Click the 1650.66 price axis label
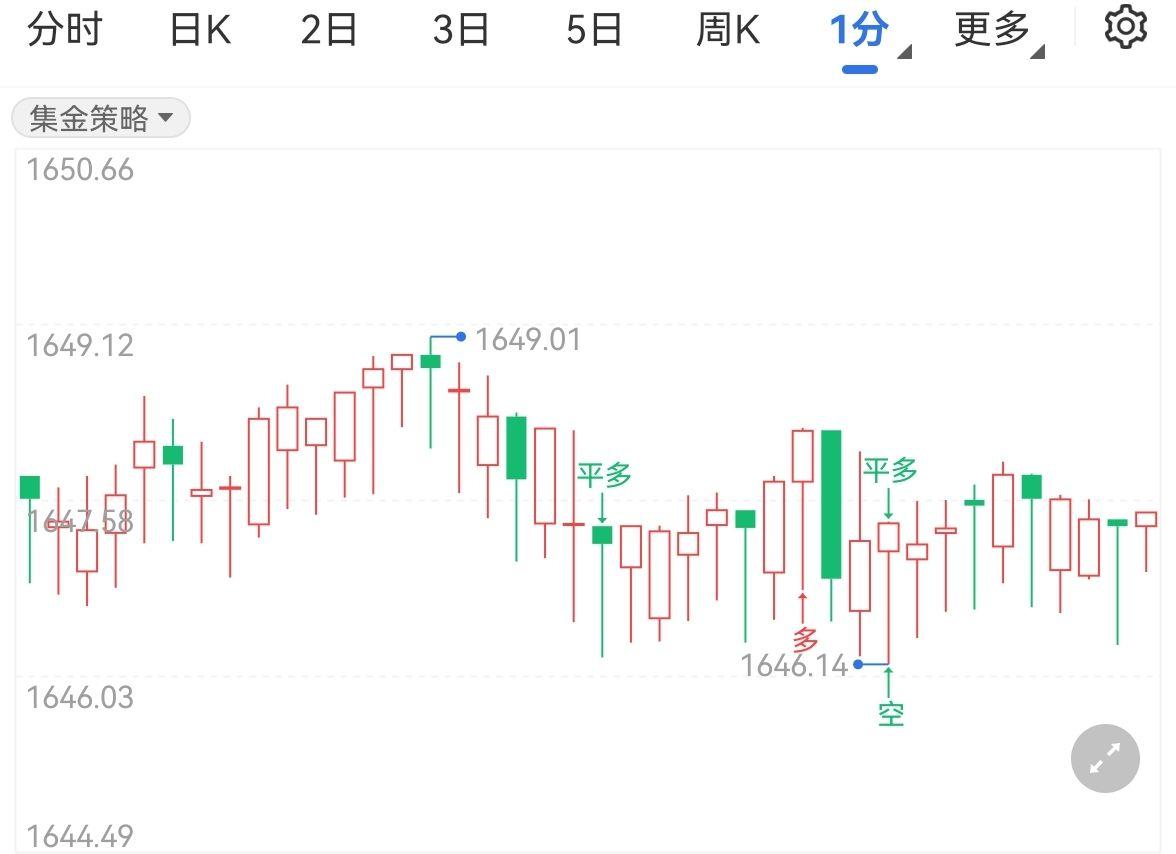 [x=80, y=170]
